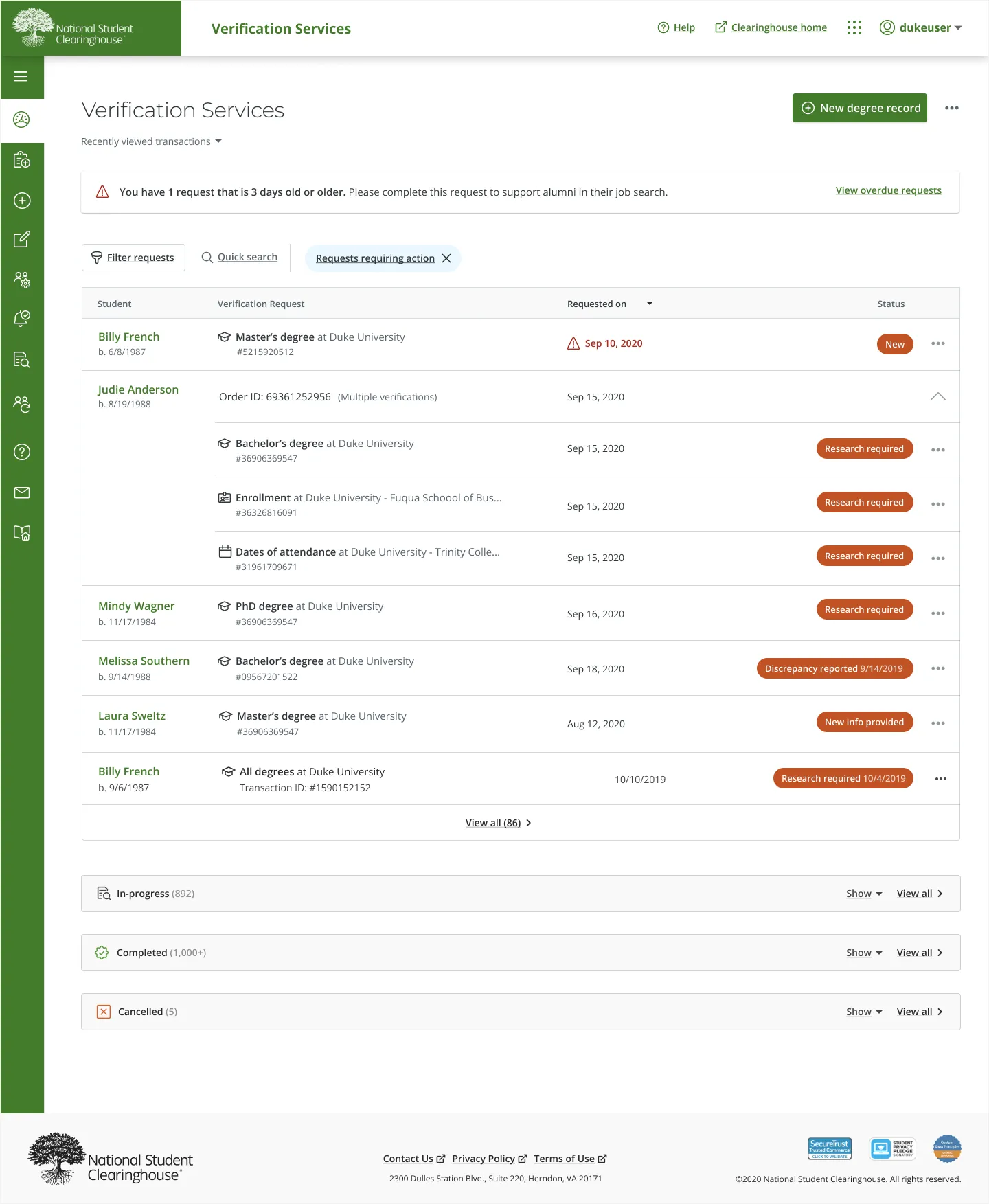The width and height of the screenshot is (989, 1204).
Task: Click the National Student Clearinghouse logo in the header
Action: tap(73, 28)
